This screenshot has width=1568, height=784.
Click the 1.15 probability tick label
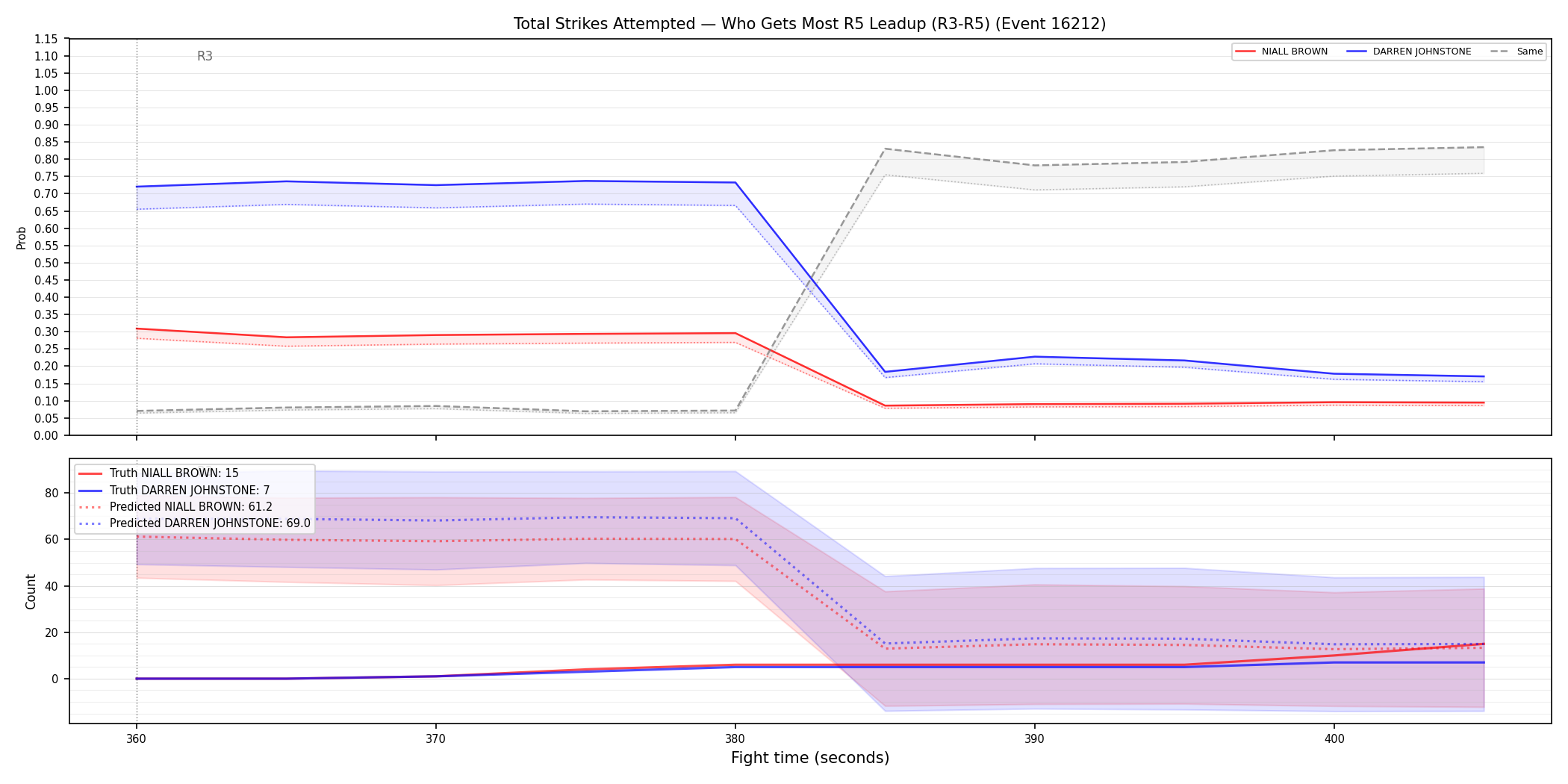click(46, 39)
